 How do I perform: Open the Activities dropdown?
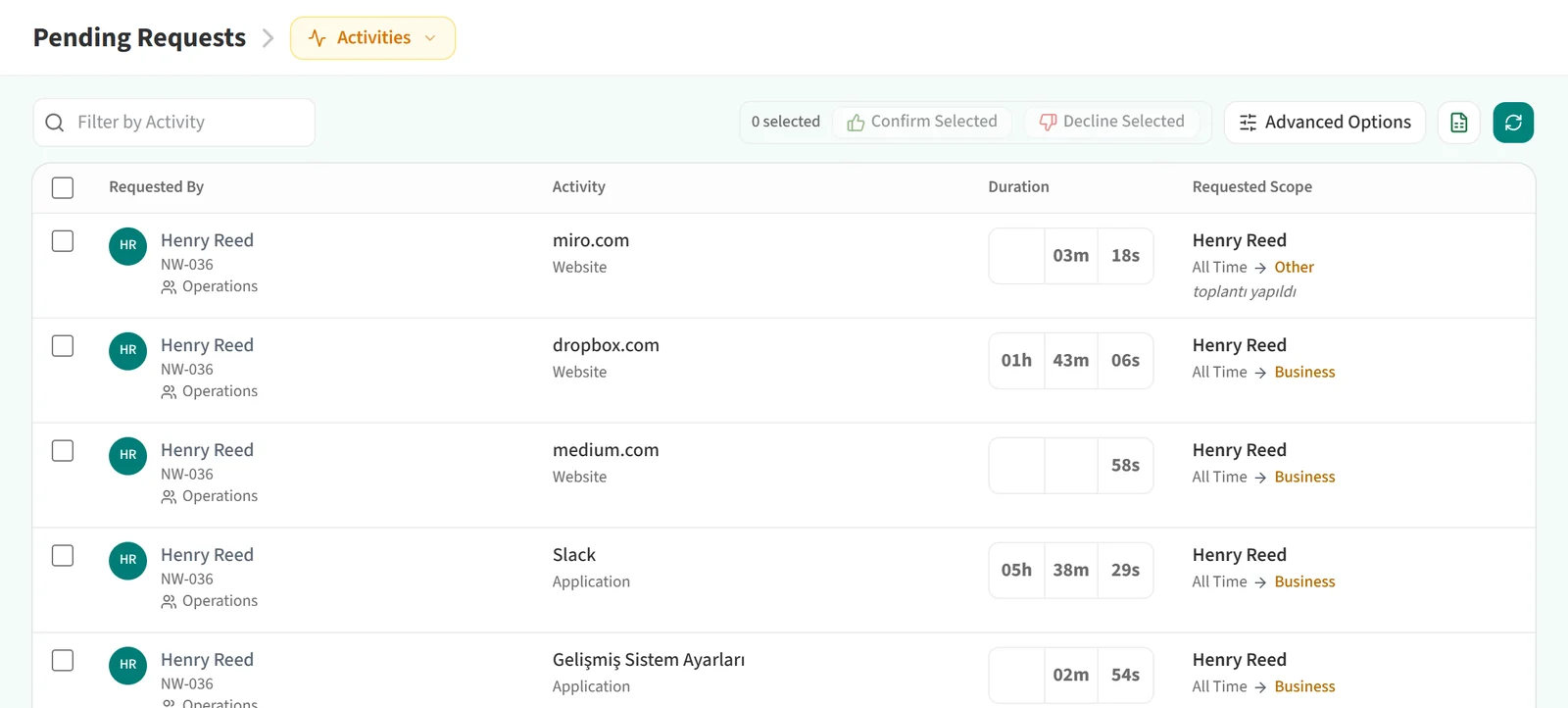[372, 38]
